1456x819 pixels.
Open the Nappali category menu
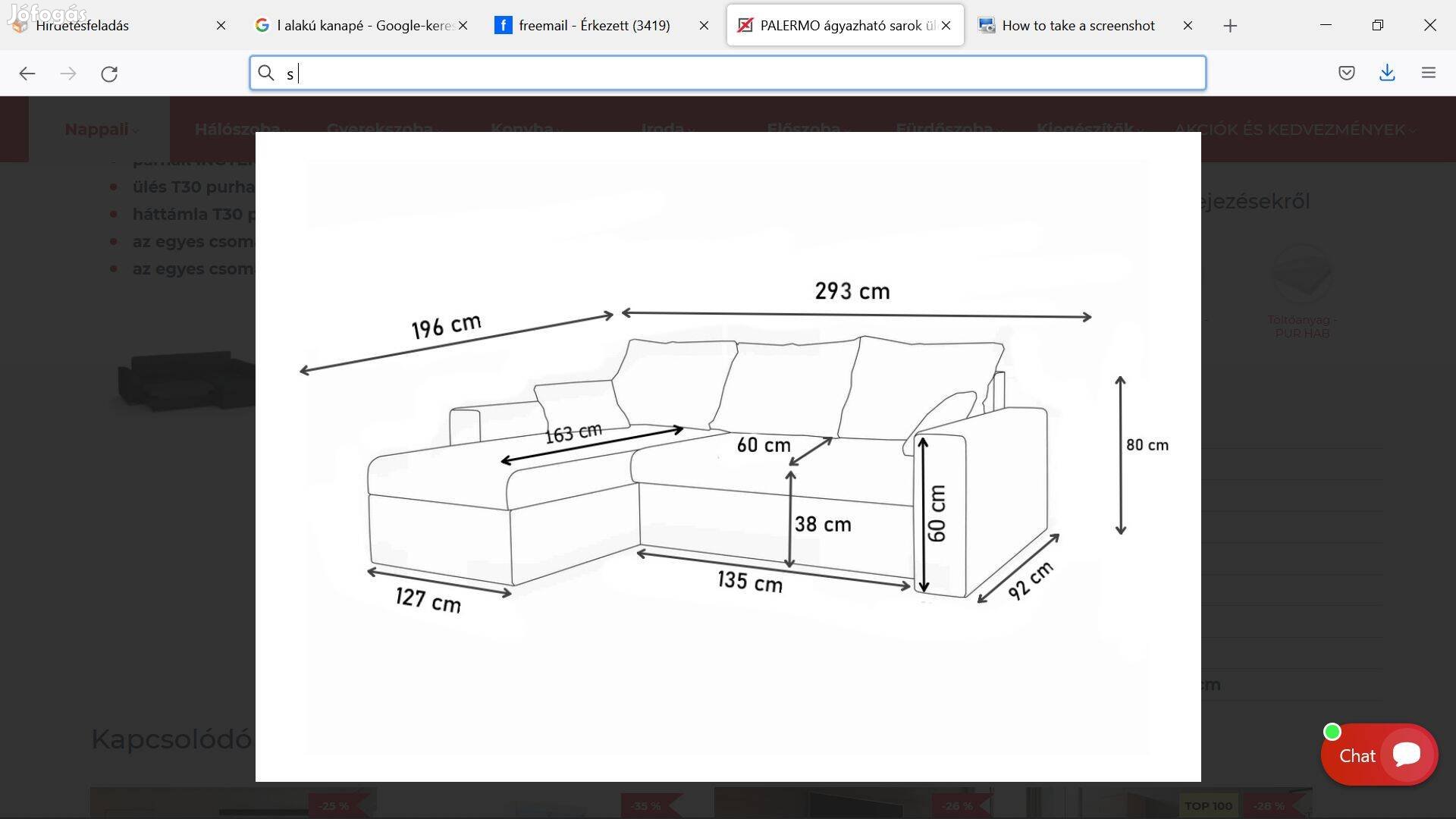click(100, 129)
